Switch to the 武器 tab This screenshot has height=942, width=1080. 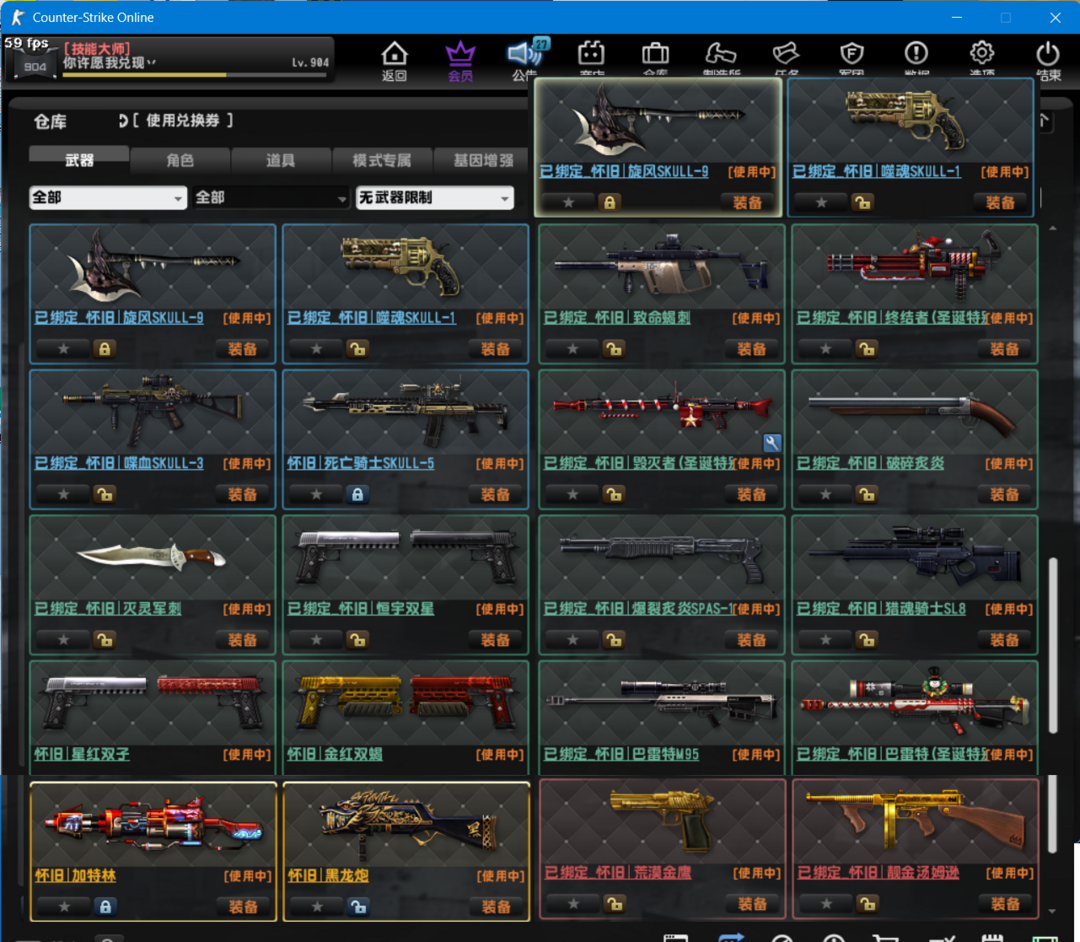click(x=79, y=160)
